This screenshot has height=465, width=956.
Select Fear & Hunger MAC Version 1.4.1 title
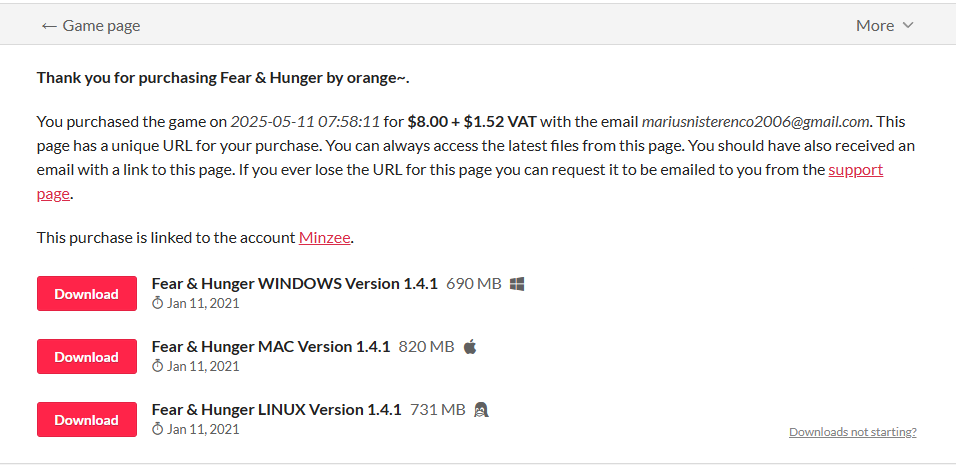click(271, 347)
